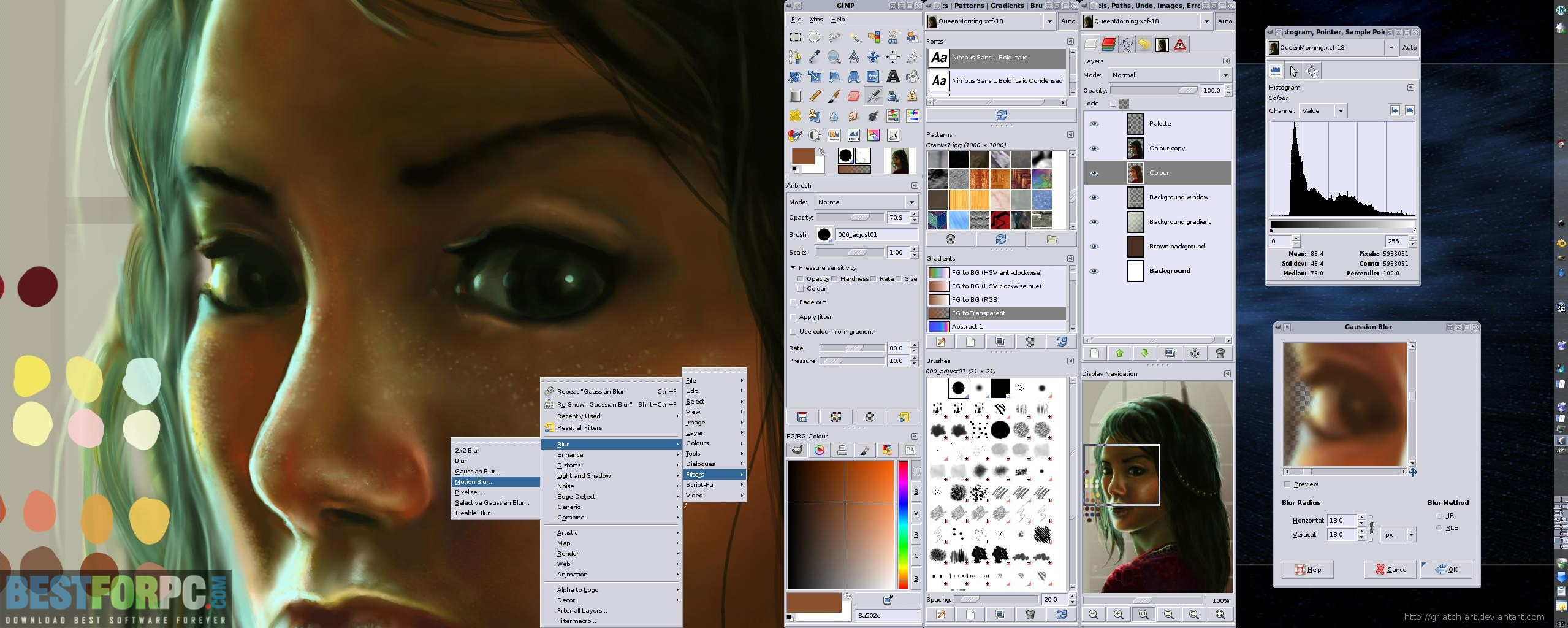This screenshot has width=1568, height=628.
Task: Toggle visibility of the Background gradient layer
Action: 1094,222
